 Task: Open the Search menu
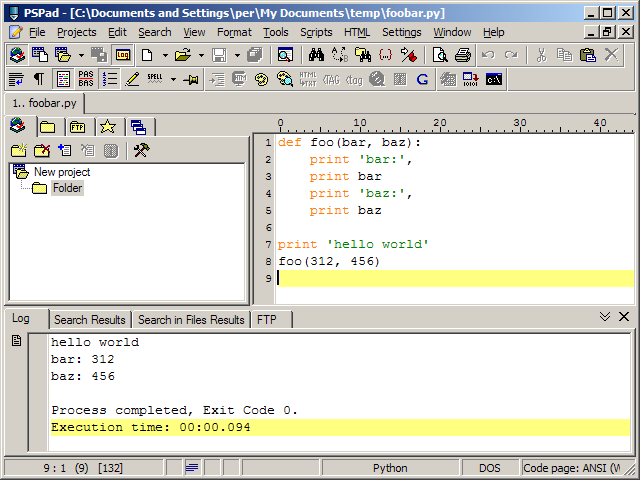coord(155,32)
